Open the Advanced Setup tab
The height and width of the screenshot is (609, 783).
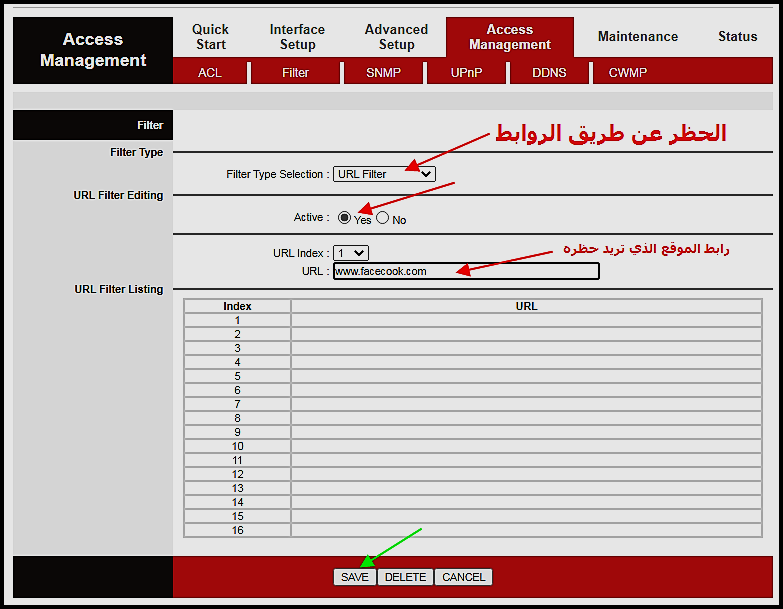pyautogui.click(x=396, y=37)
